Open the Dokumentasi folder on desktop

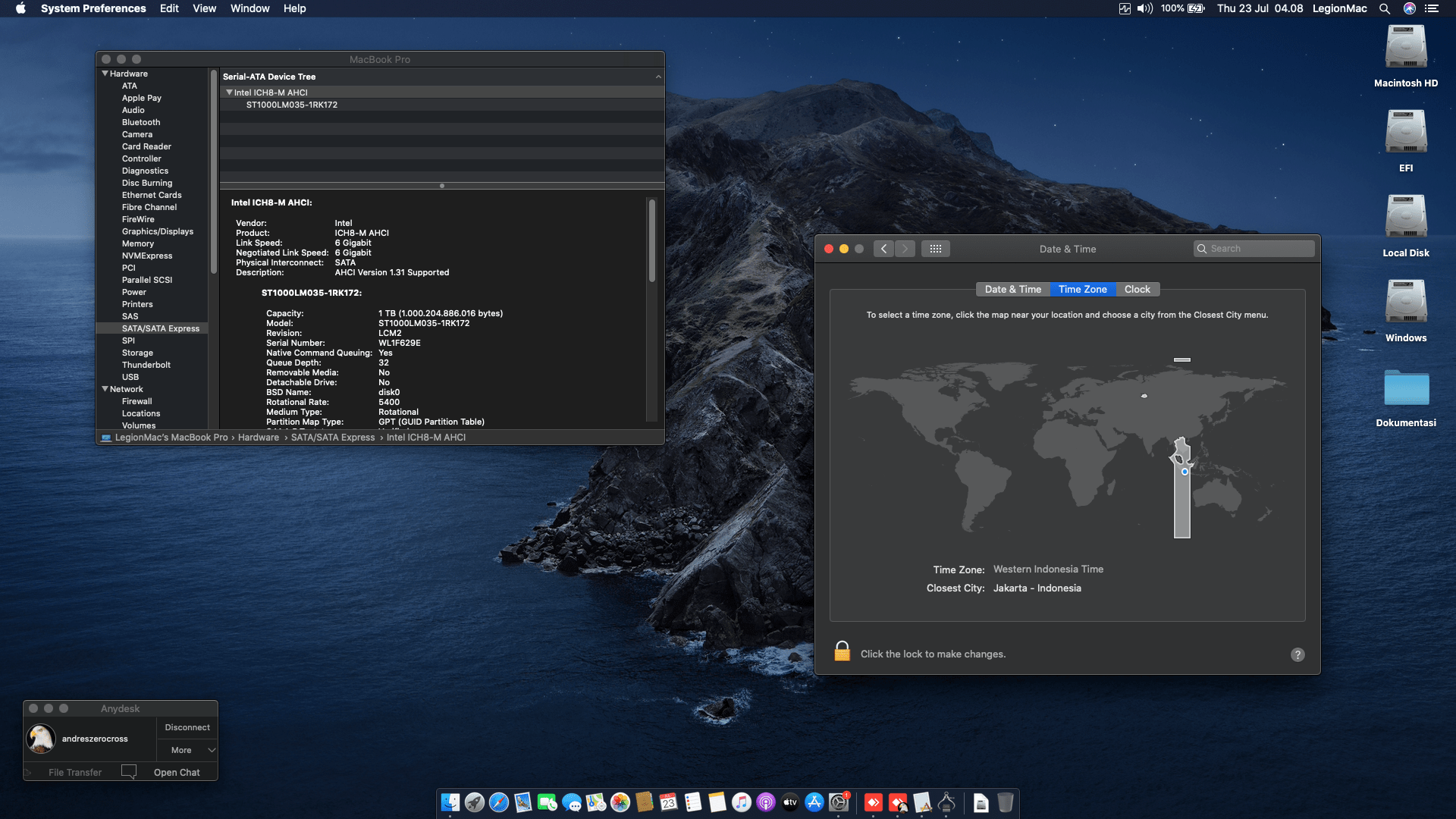pos(1406,388)
